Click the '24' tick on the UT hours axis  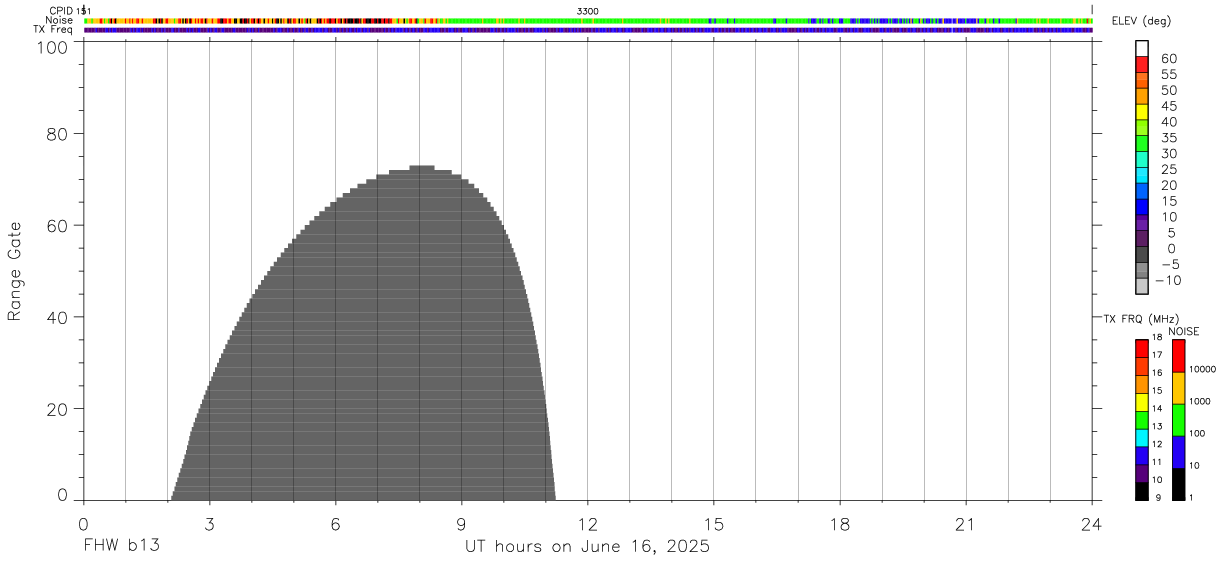[x=1092, y=523]
